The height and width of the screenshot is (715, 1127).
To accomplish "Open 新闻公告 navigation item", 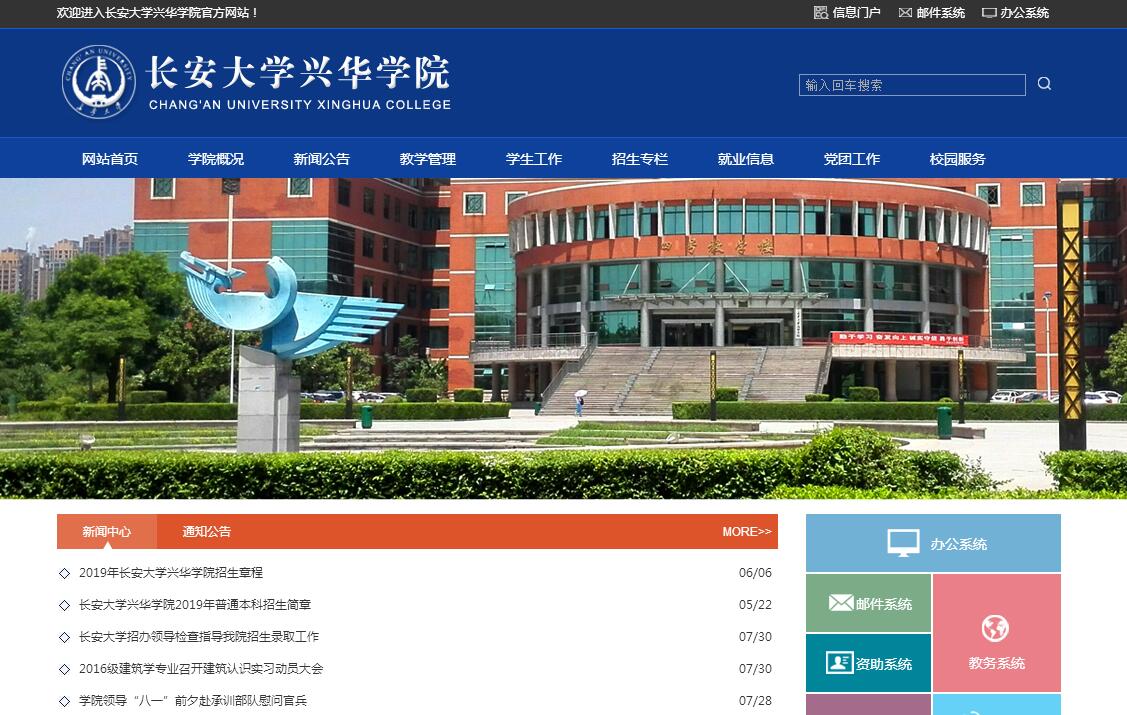I will click(x=321, y=159).
